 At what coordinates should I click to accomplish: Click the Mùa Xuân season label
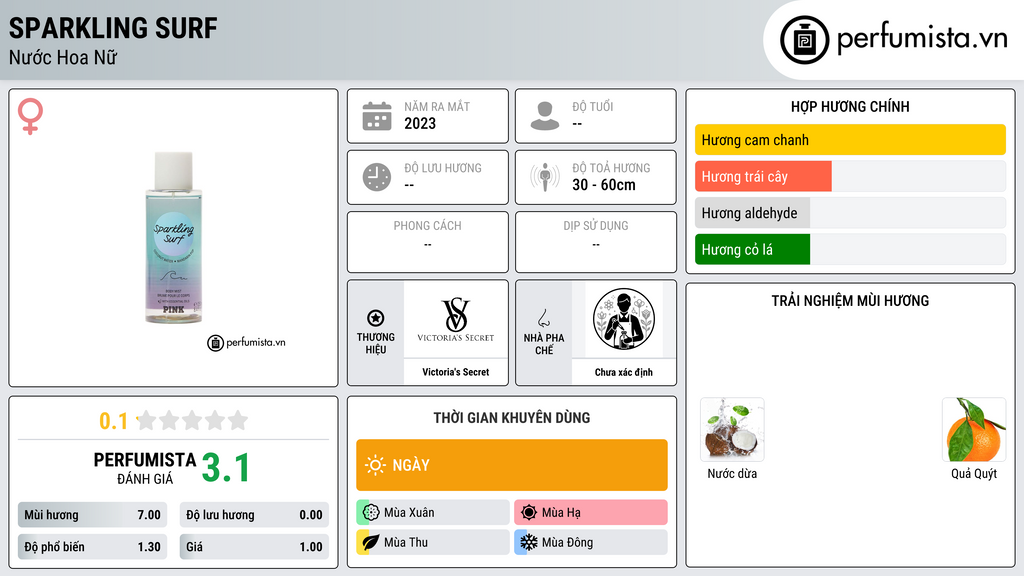[x=409, y=513]
